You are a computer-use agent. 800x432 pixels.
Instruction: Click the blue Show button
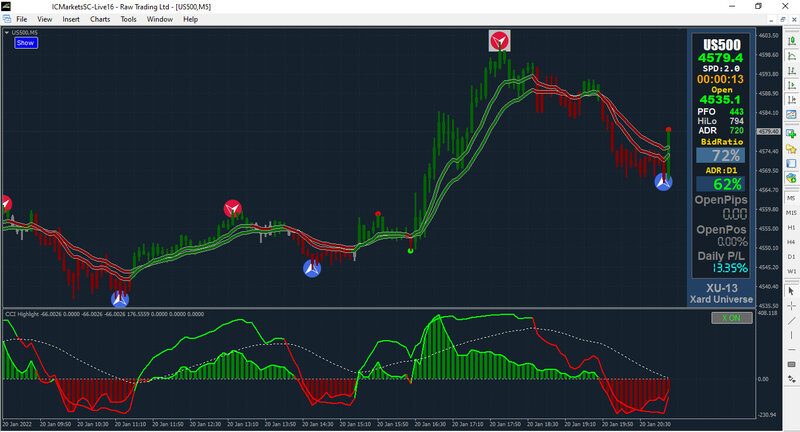click(x=26, y=43)
